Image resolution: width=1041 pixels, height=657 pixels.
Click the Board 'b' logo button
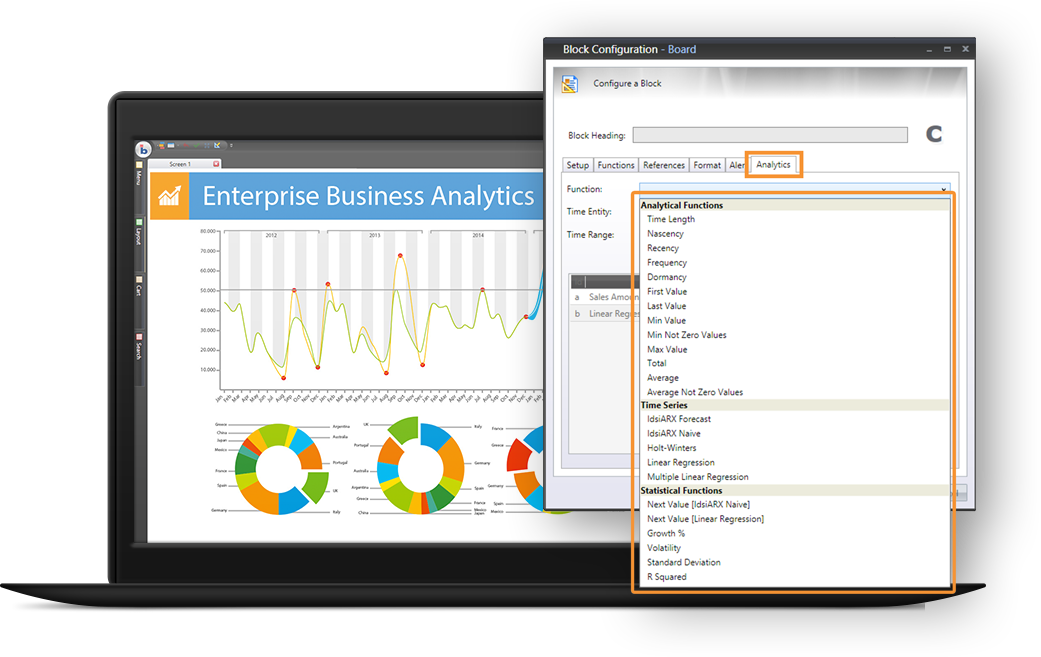click(143, 149)
